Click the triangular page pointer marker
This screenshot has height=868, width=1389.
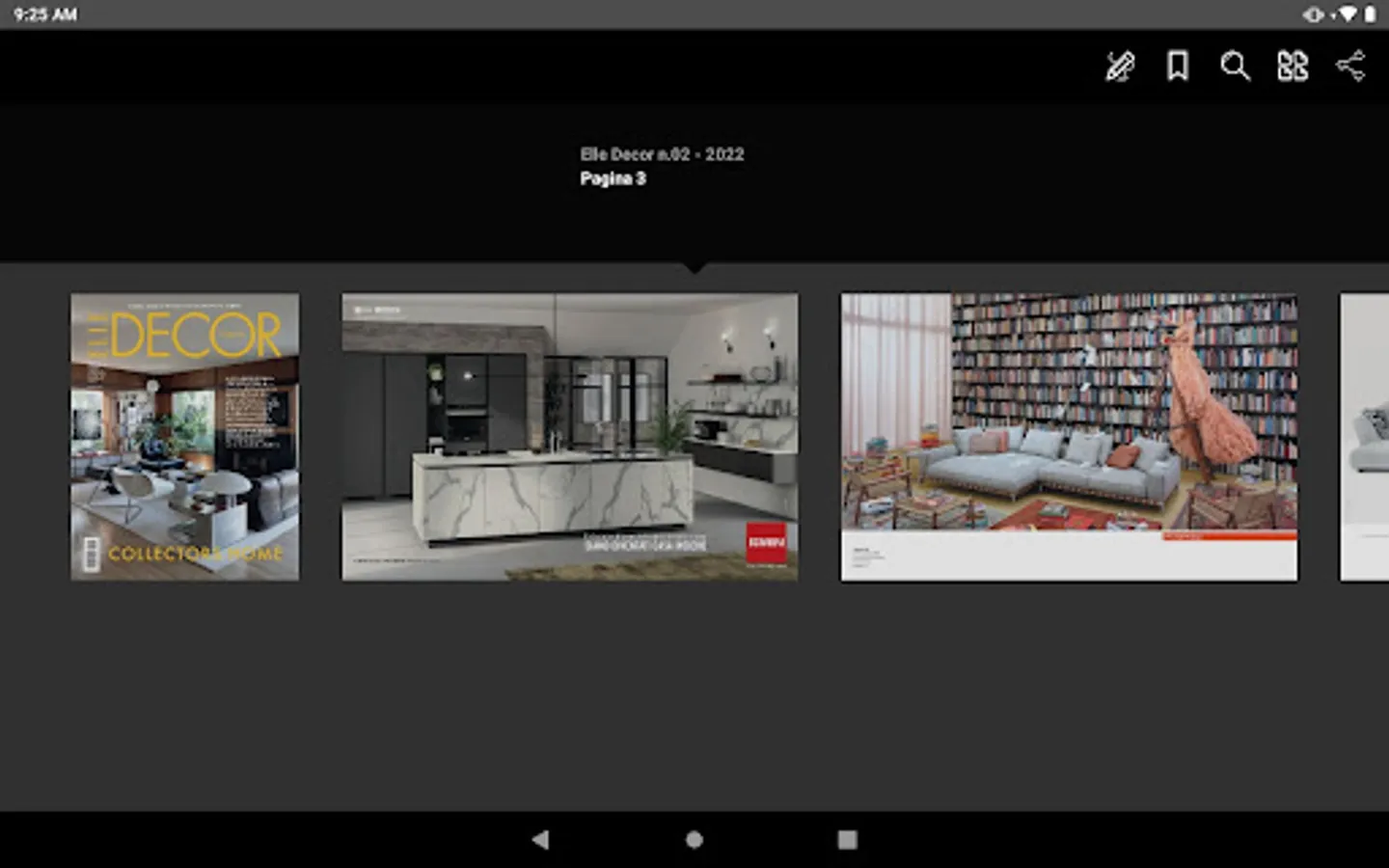694,267
